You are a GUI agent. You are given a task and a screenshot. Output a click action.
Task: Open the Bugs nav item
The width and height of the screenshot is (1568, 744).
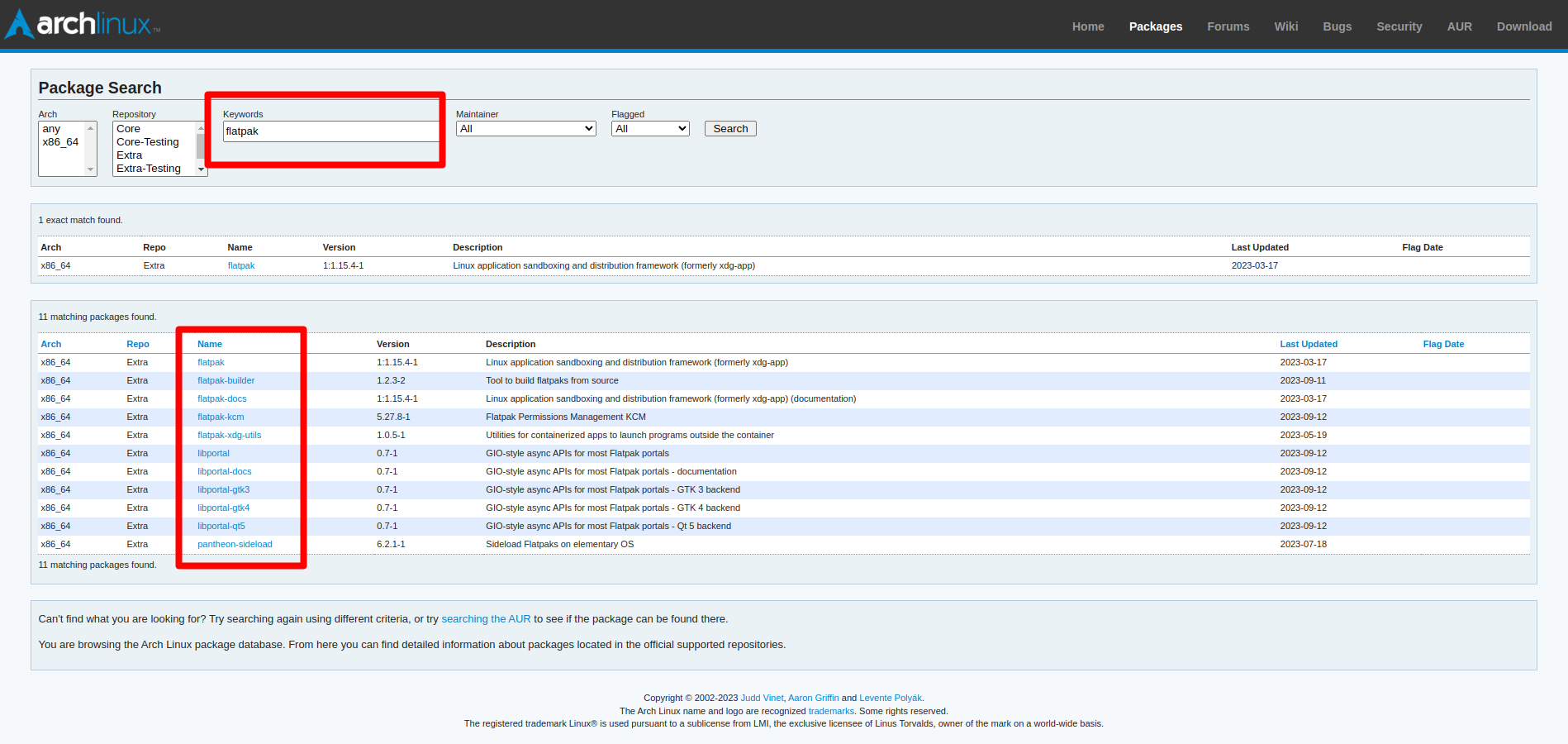(x=1338, y=26)
